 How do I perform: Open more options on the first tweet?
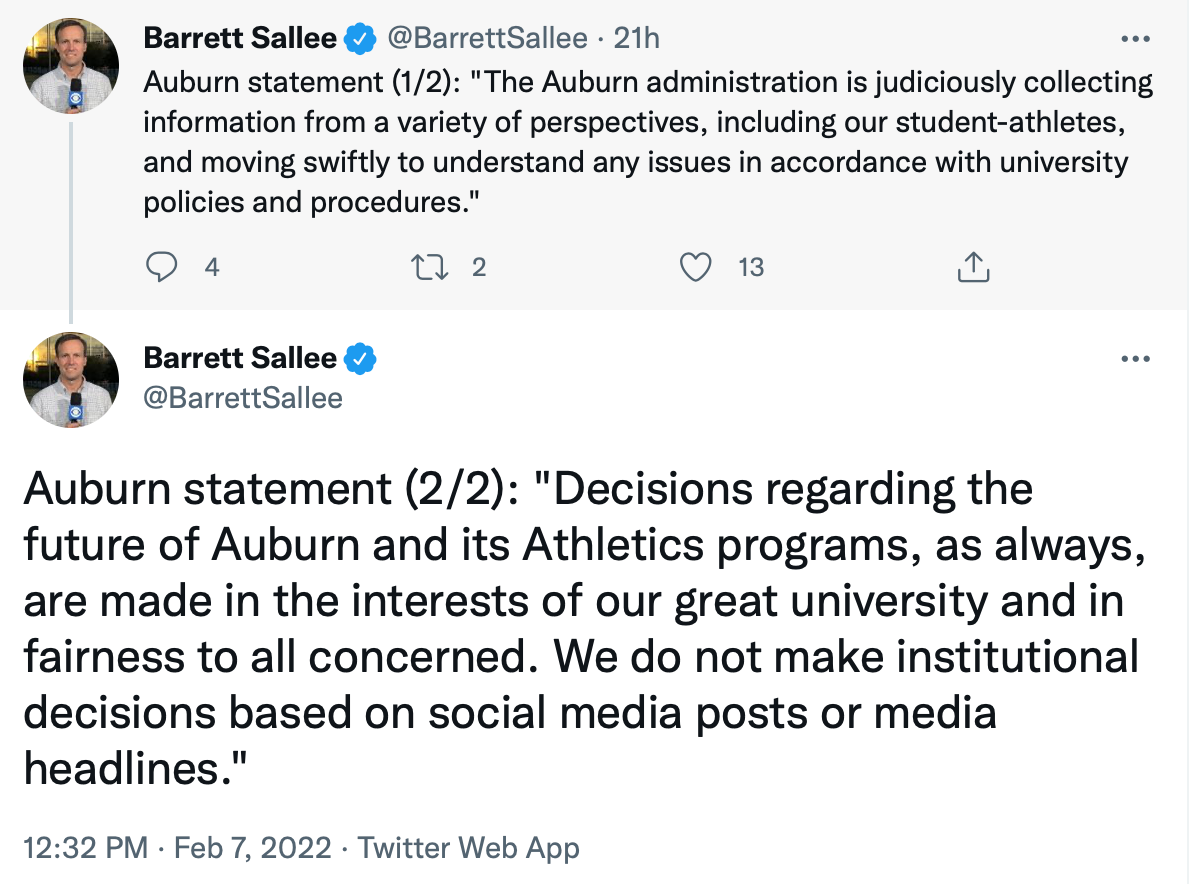[x=1136, y=40]
